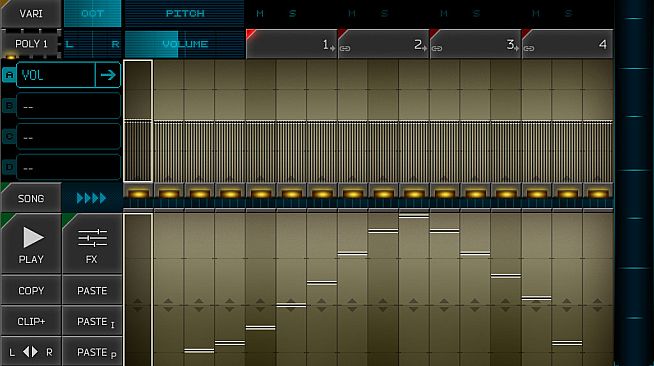This screenshot has height=366, width=654.
Task: Select parameter slot A
Action: click(x=9, y=75)
